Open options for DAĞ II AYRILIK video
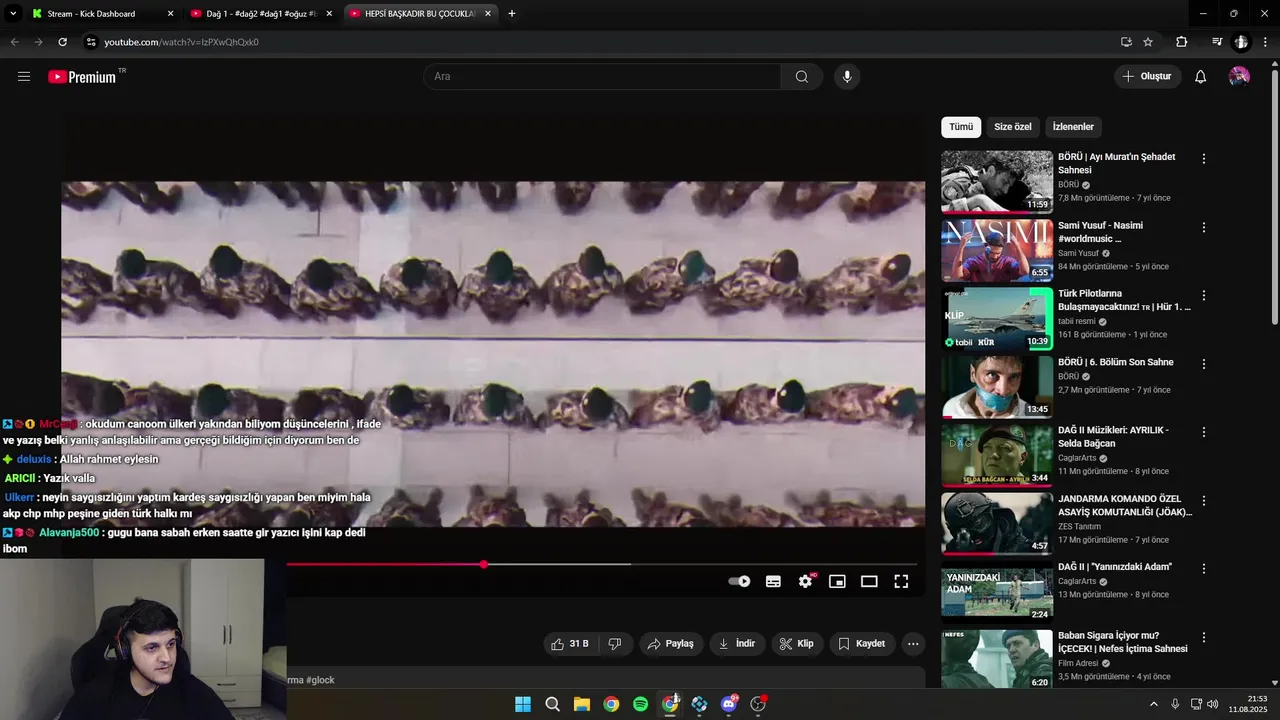Image resolution: width=1280 pixels, height=720 pixels. [x=1204, y=432]
